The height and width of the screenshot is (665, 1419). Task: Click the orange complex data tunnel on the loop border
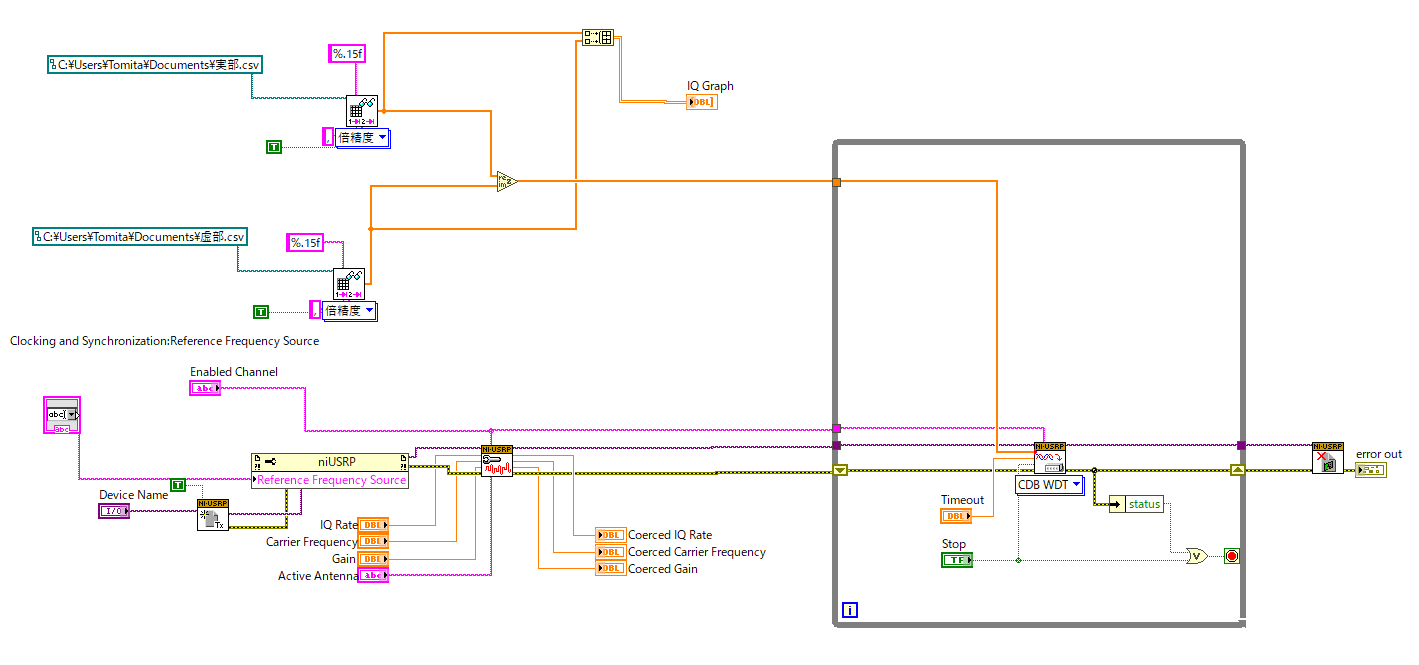(x=837, y=182)
